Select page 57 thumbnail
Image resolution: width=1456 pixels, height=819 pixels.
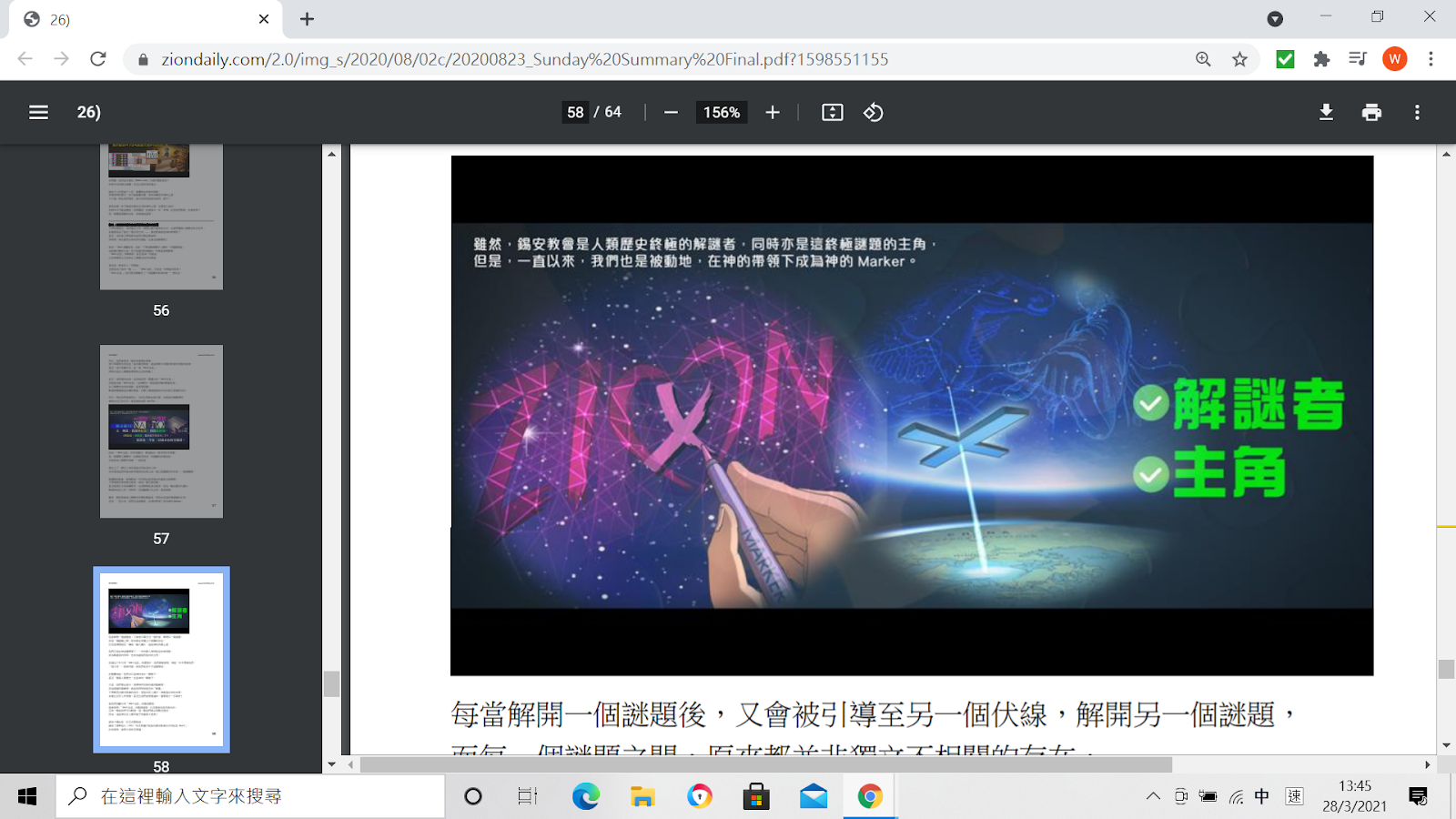161,431
